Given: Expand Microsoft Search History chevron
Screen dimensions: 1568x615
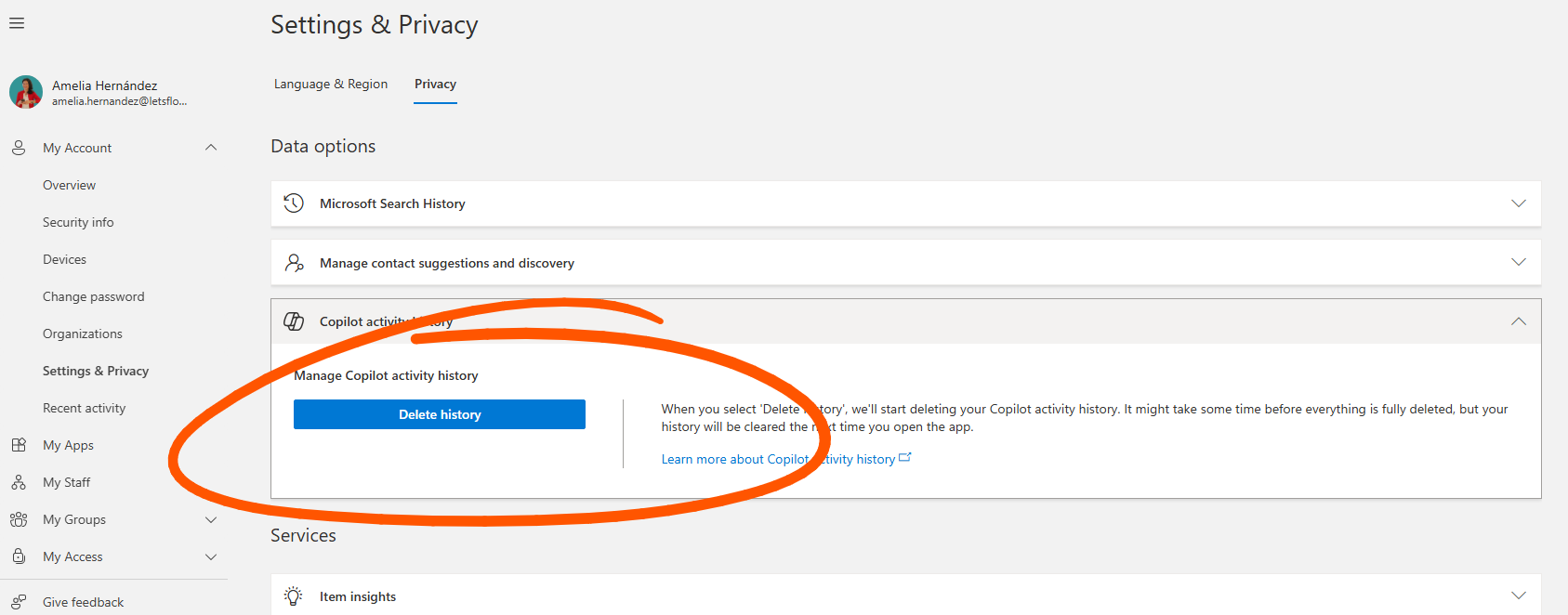Looking at the screenshot, I should tap(1519, 203).
